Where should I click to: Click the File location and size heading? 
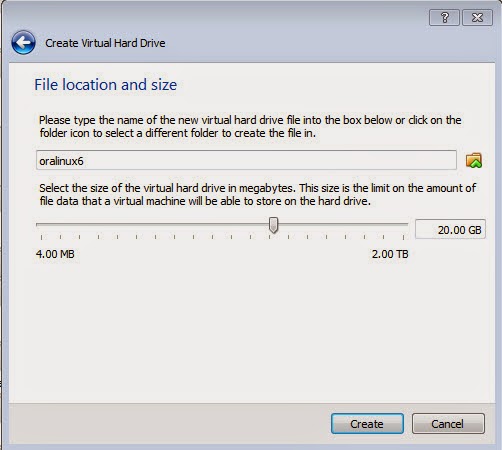(106, 85)
